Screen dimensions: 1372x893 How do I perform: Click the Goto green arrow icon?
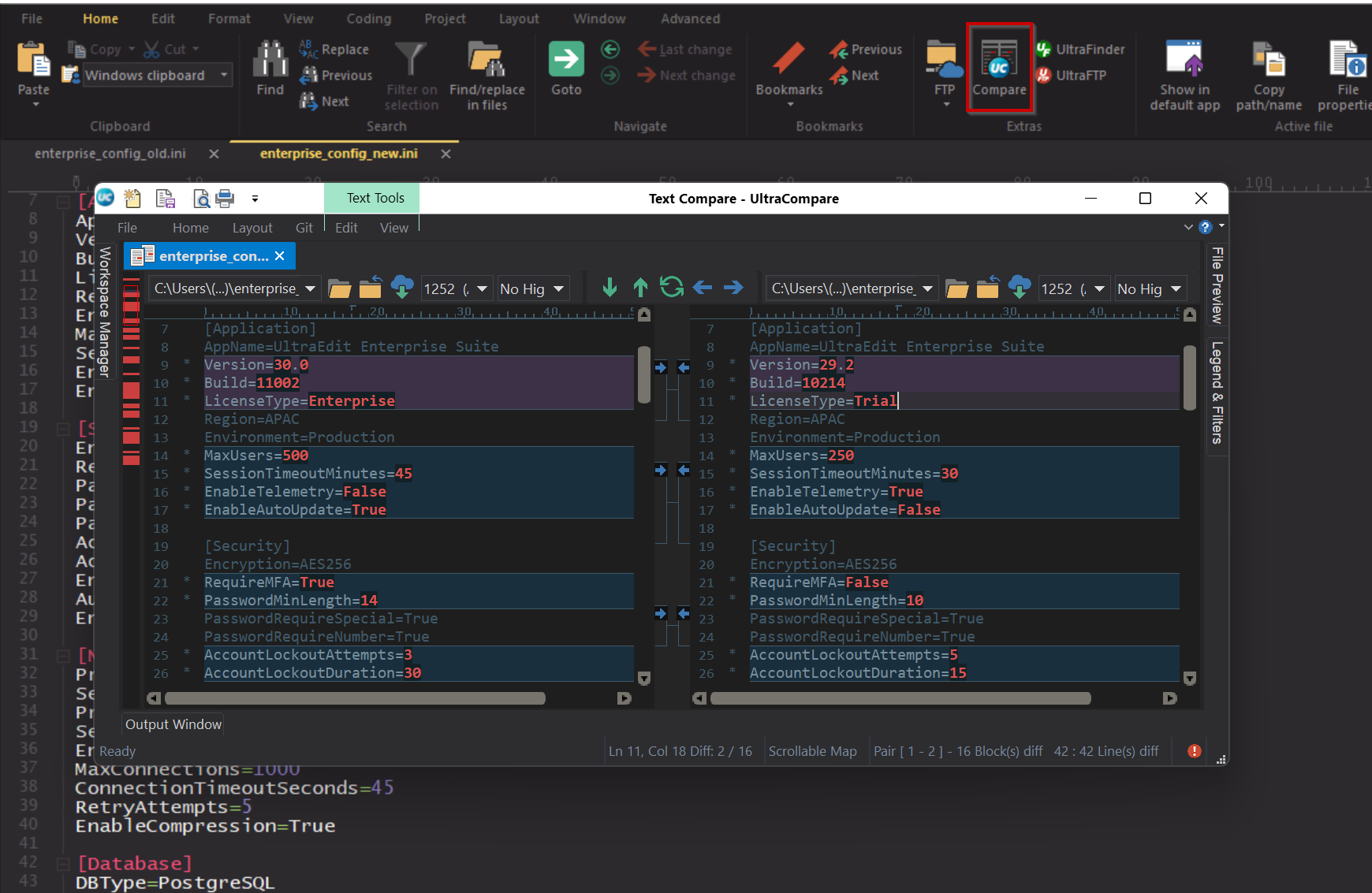click(565, 60)
